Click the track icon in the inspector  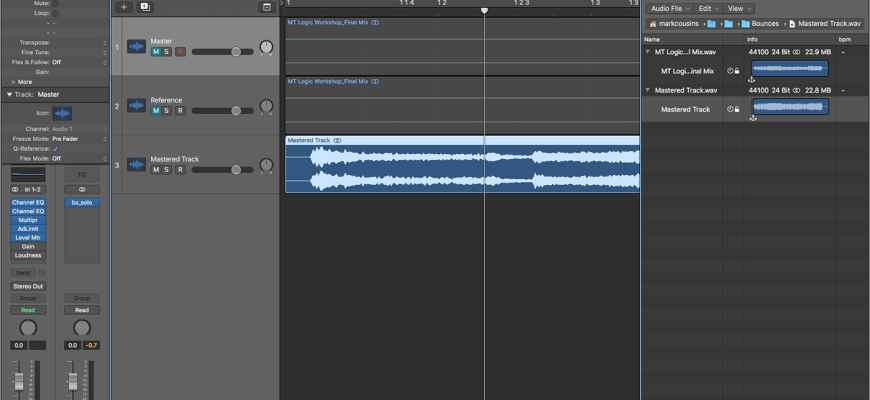(x=62, y=114)
